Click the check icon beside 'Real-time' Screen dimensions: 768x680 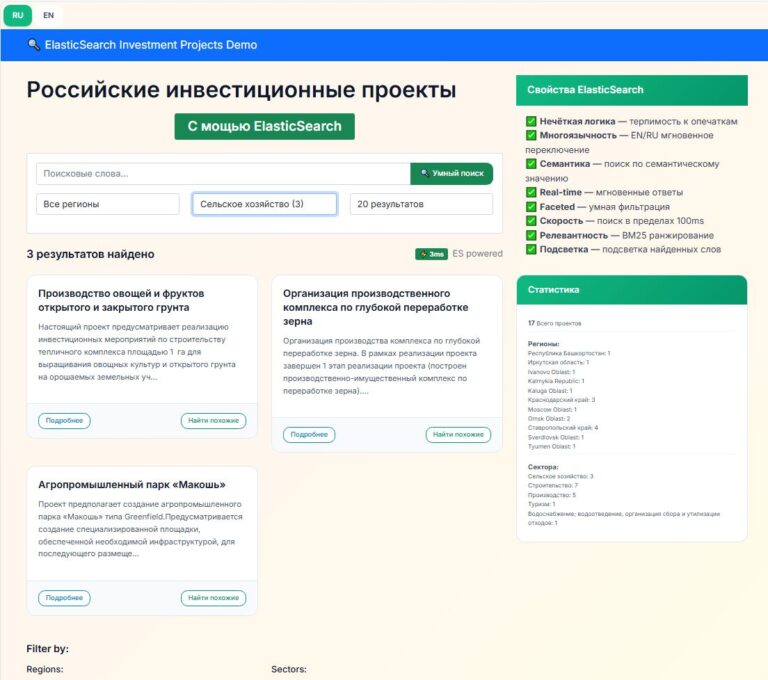(531, 192)
